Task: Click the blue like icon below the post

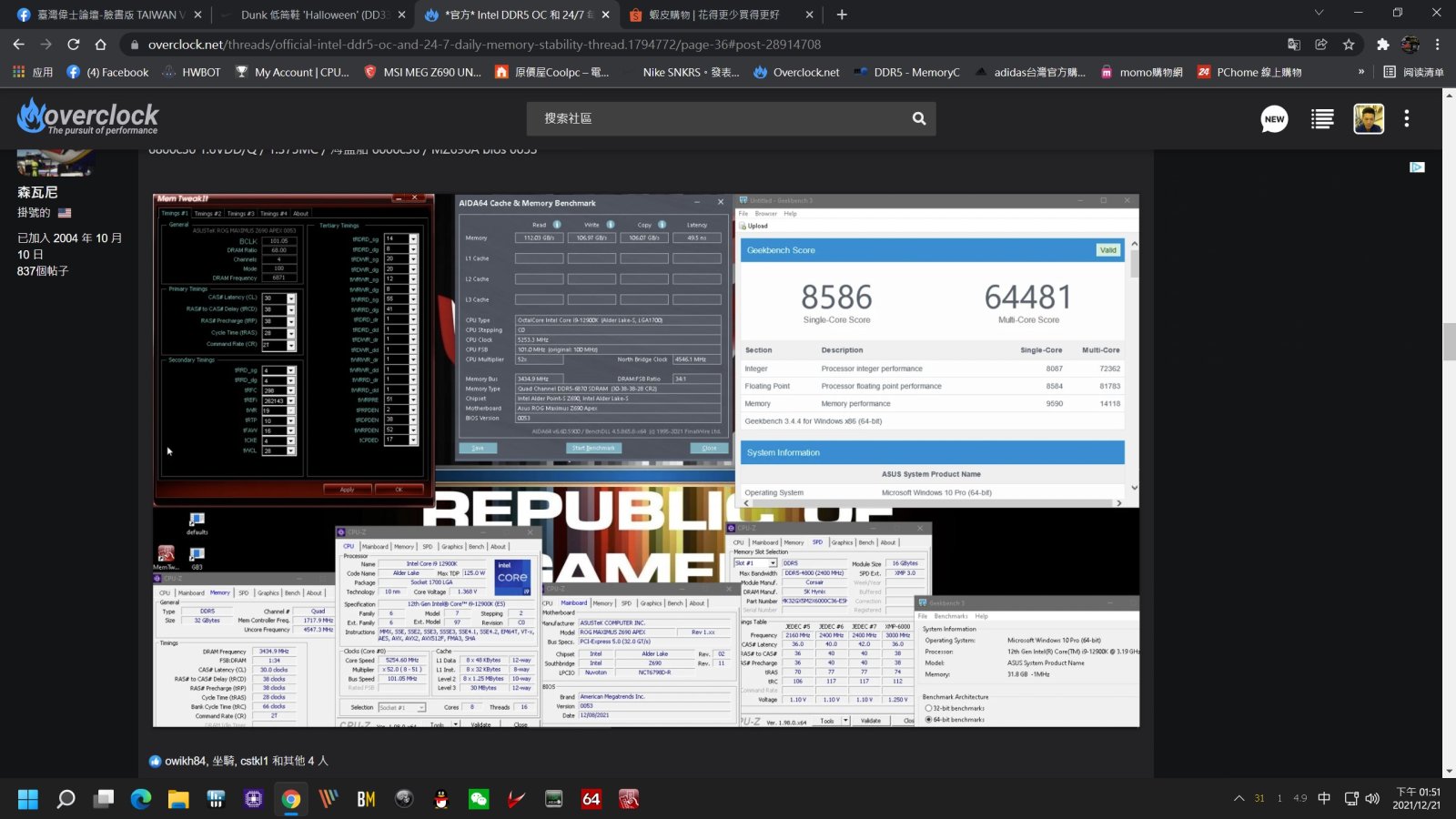Action: click(x=155, y=761)
